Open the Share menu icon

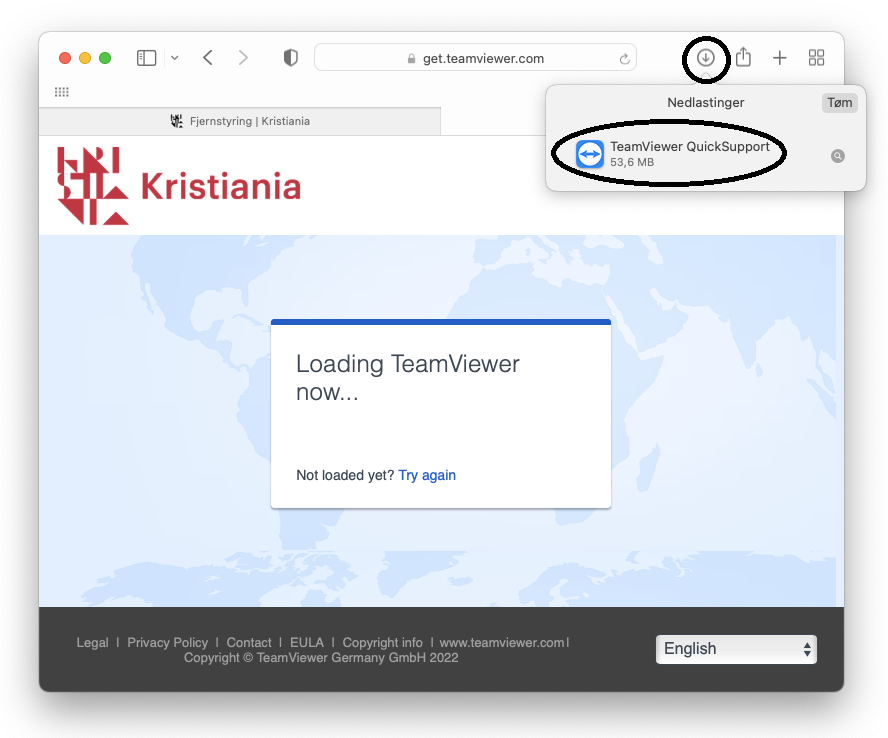[744, 57]
